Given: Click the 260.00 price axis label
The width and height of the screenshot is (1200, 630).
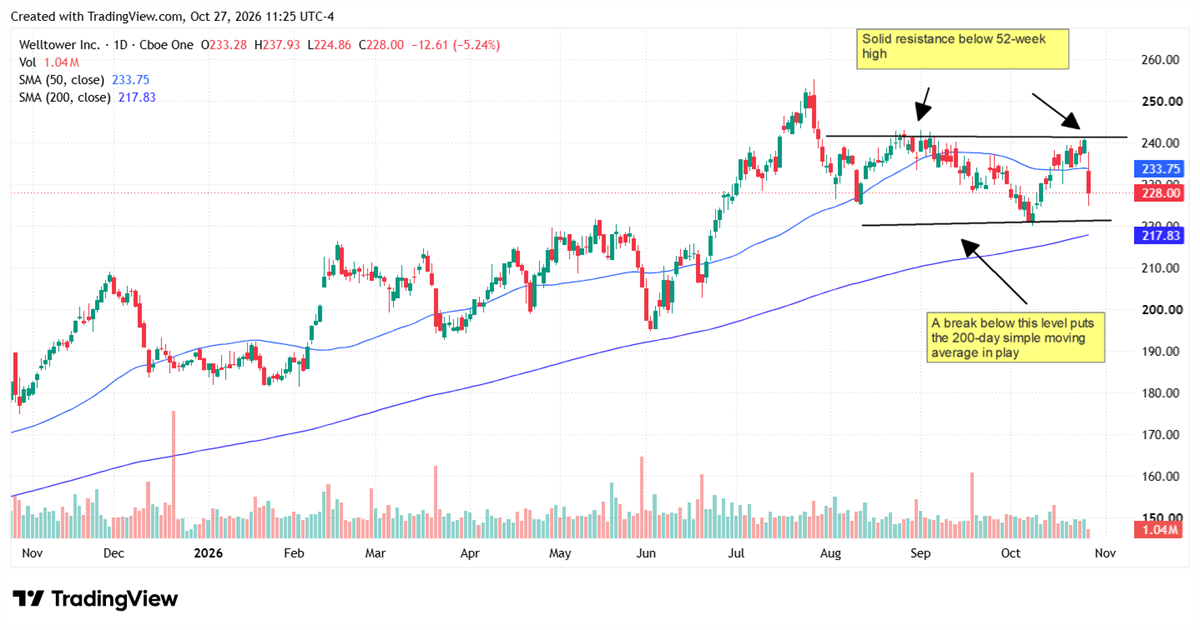Looking at the screenshot, I should [1162, 60].
